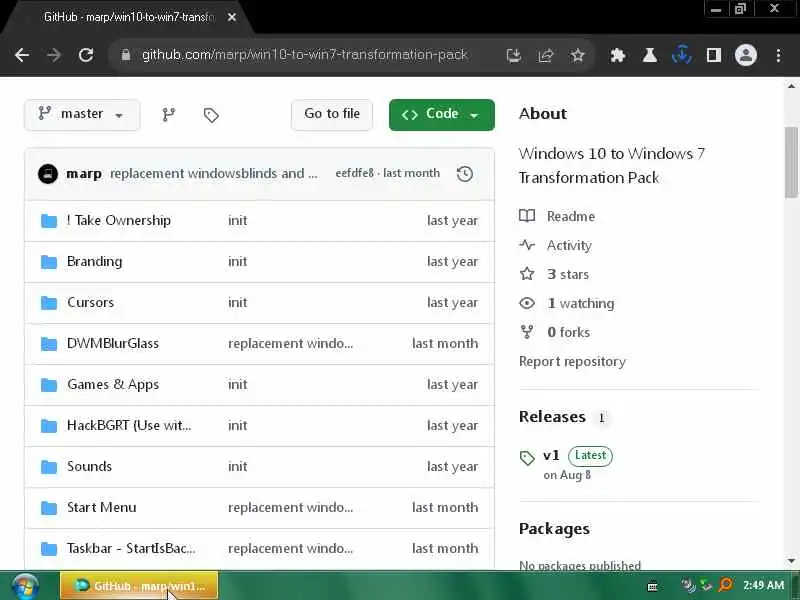View branches via the branch icon
The image size is (800, 600).
click(x=168, y=115)
